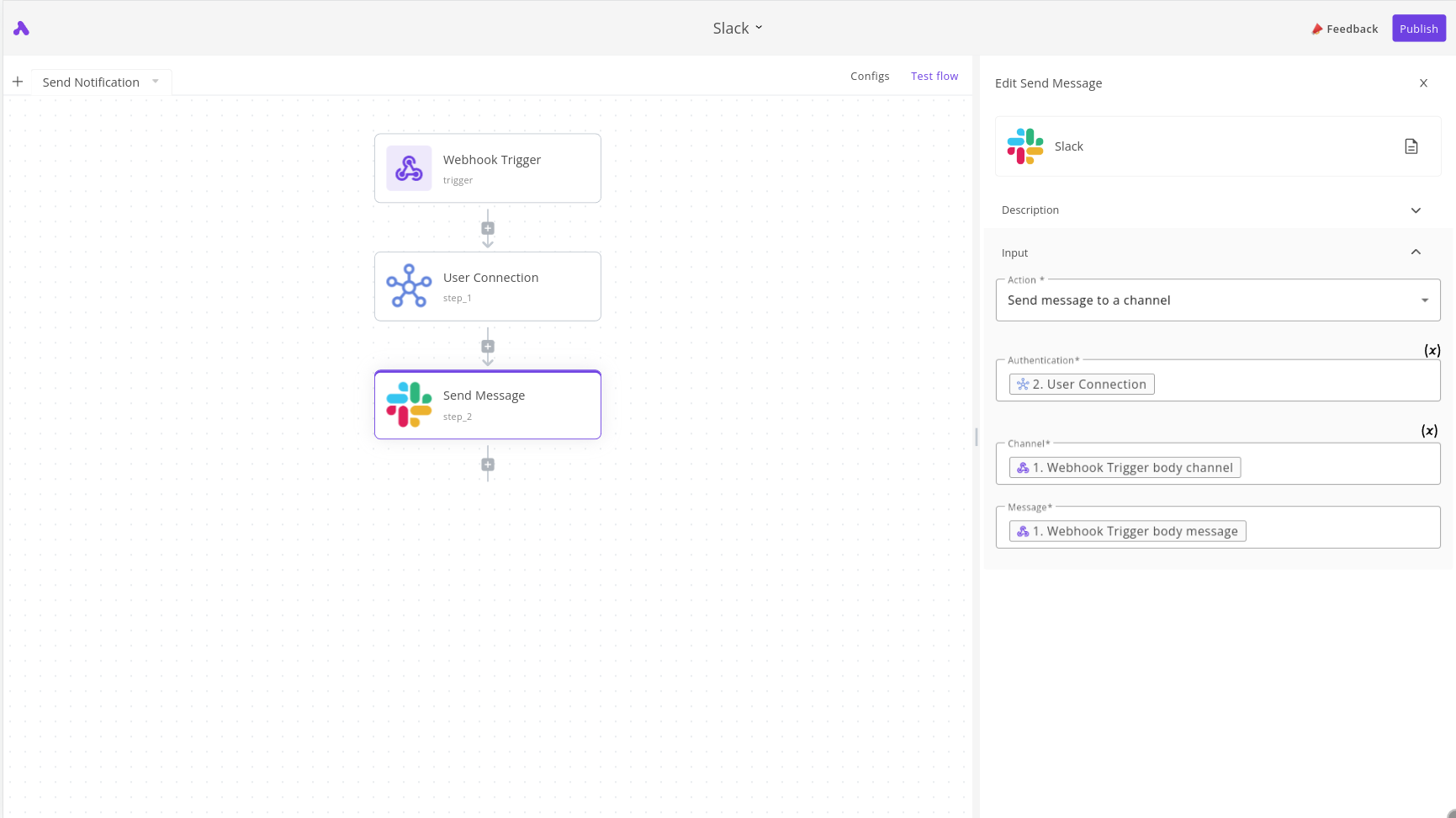The width and height of the screenshot is (1456, 818).
Task: Add step after Send Message node
Action: pyautogui.click(x=488, y=465)
